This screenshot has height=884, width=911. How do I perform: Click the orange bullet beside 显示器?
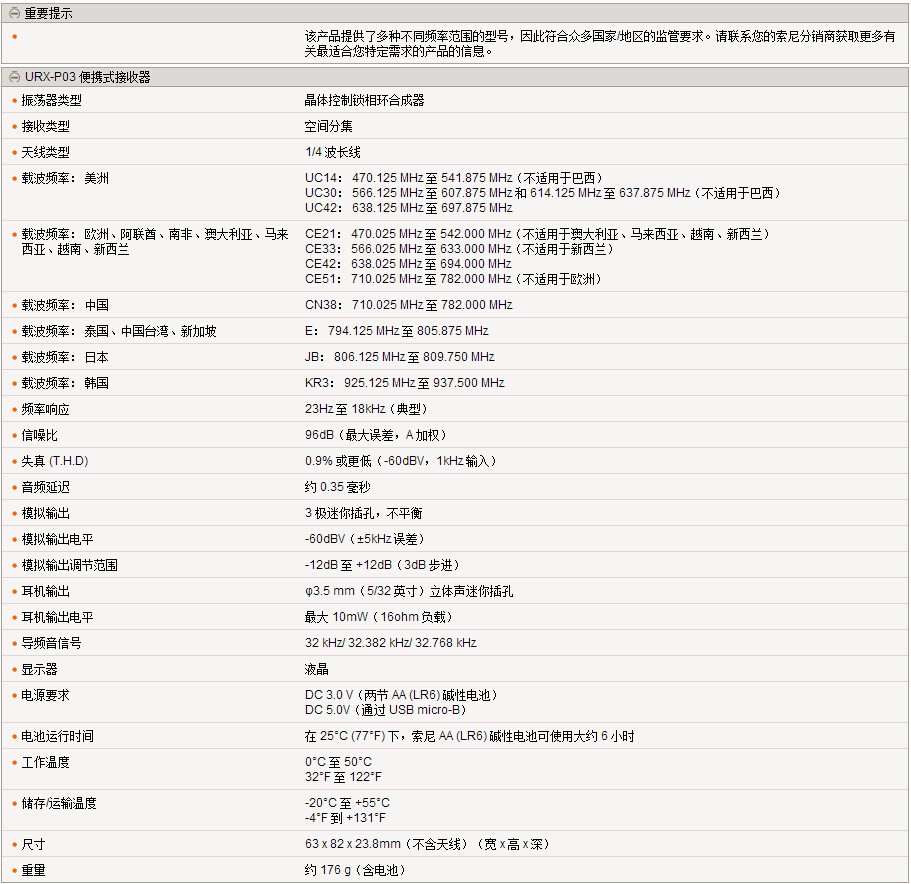[14, 670]
